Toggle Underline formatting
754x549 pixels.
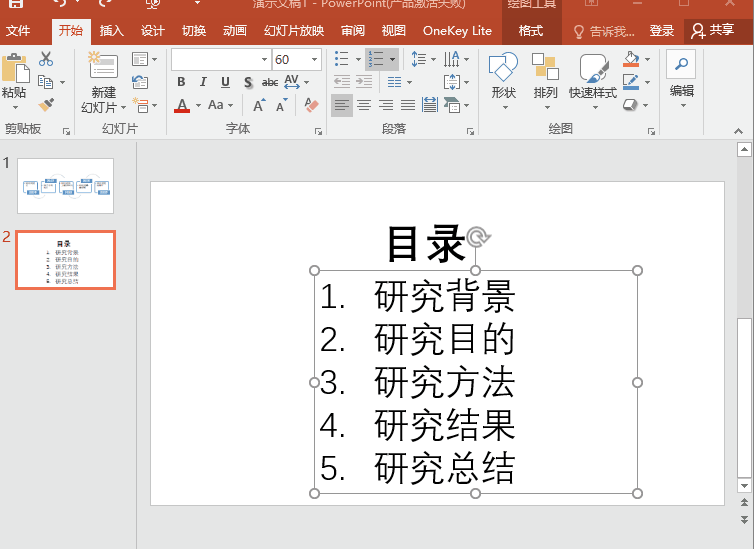coord(225,82)
